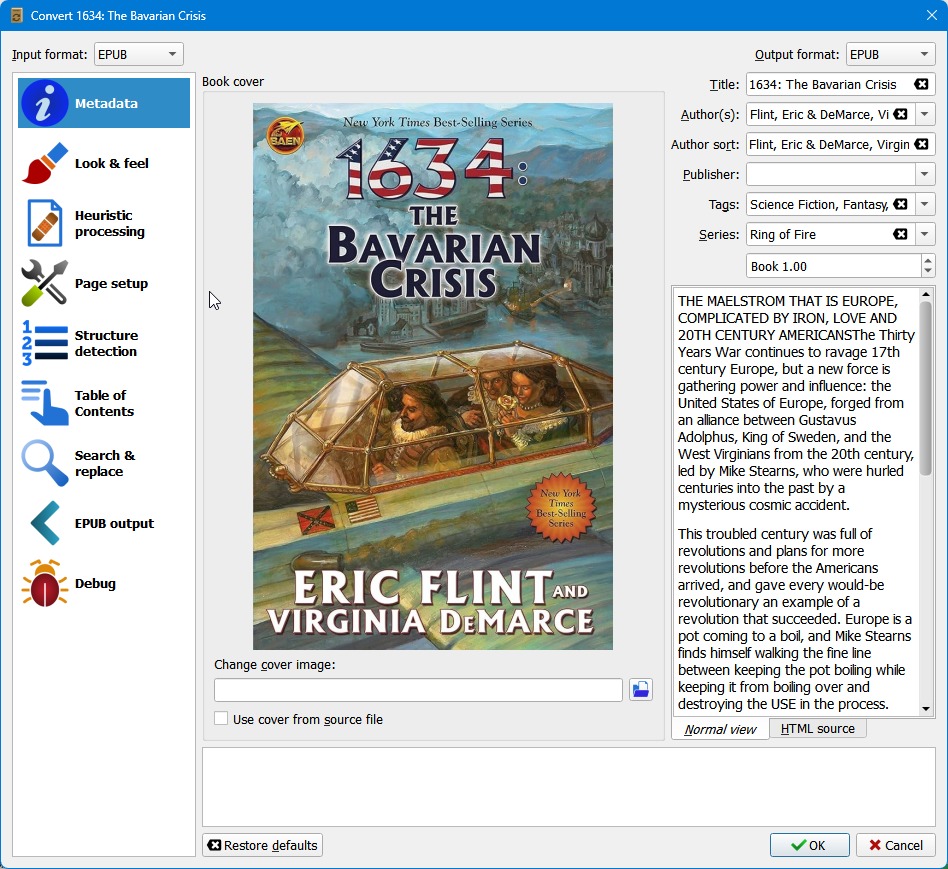
Task: Click the Change cover image path field
Action: pos(418,689)
